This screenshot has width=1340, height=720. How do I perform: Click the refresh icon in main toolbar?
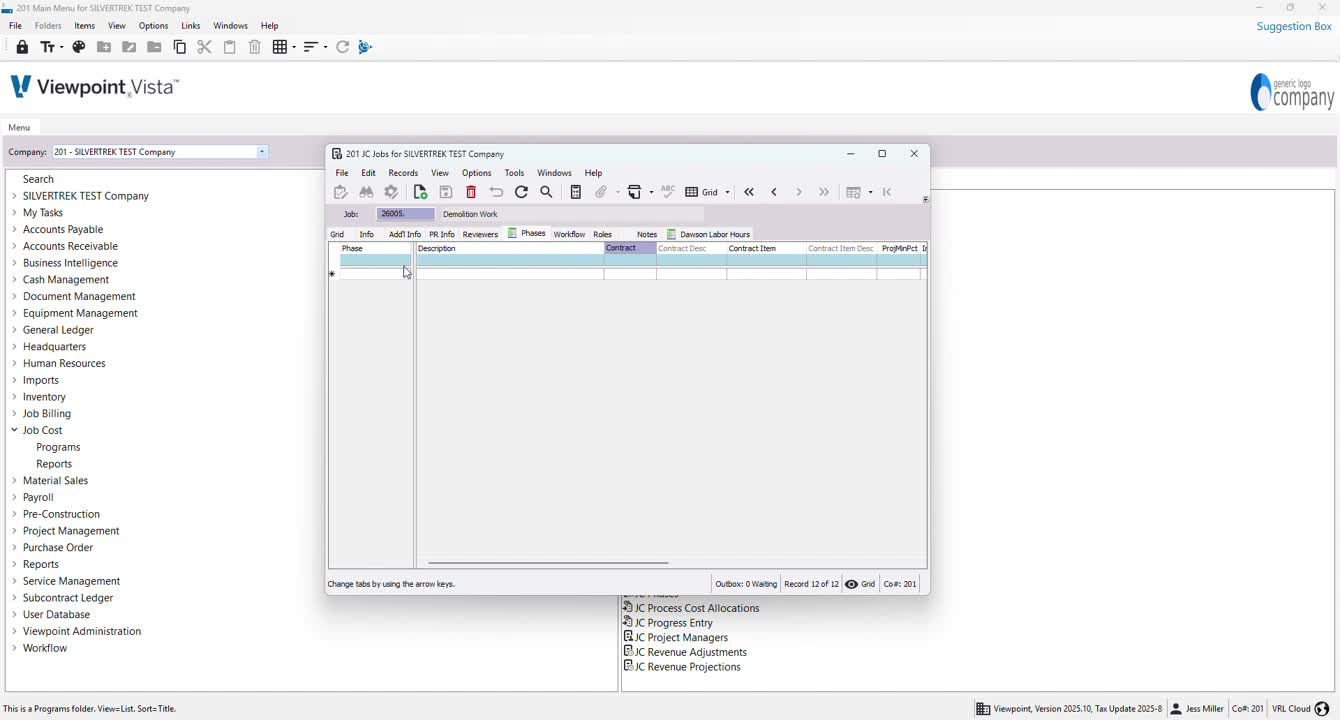click(x=343, y=47)
